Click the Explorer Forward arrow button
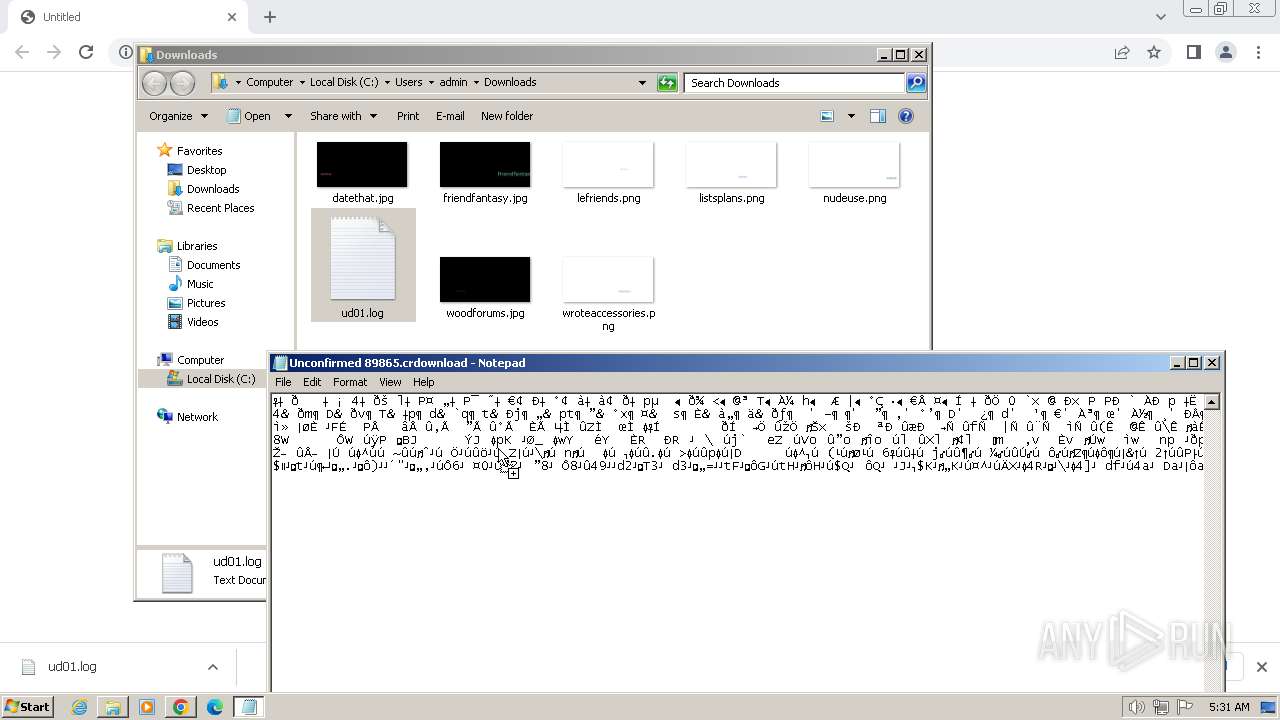This screenshot has height=720, width=1280. click(182, 83)
